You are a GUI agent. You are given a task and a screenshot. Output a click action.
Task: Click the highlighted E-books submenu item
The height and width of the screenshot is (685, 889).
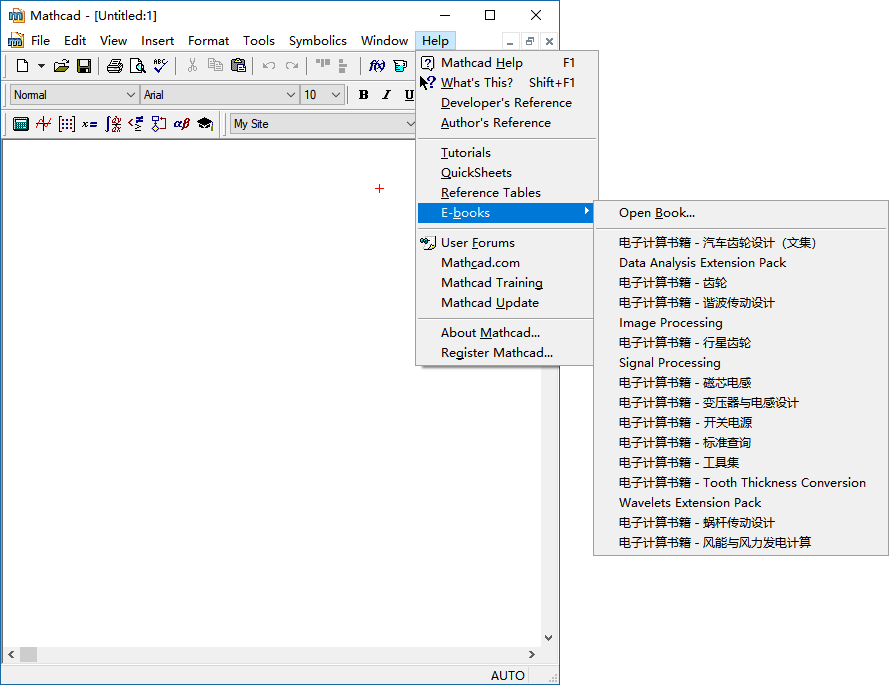(x=506, y=213)
